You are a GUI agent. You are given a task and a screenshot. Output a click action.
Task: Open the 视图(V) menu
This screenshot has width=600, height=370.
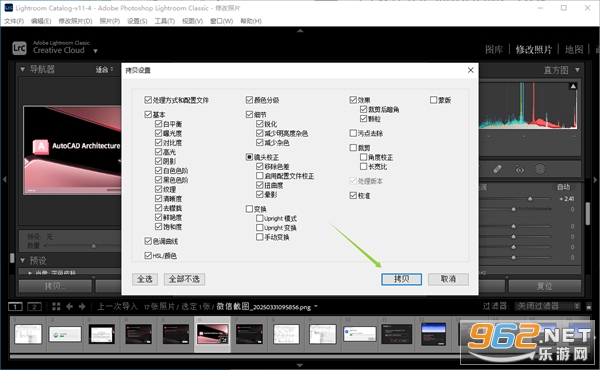192,21
